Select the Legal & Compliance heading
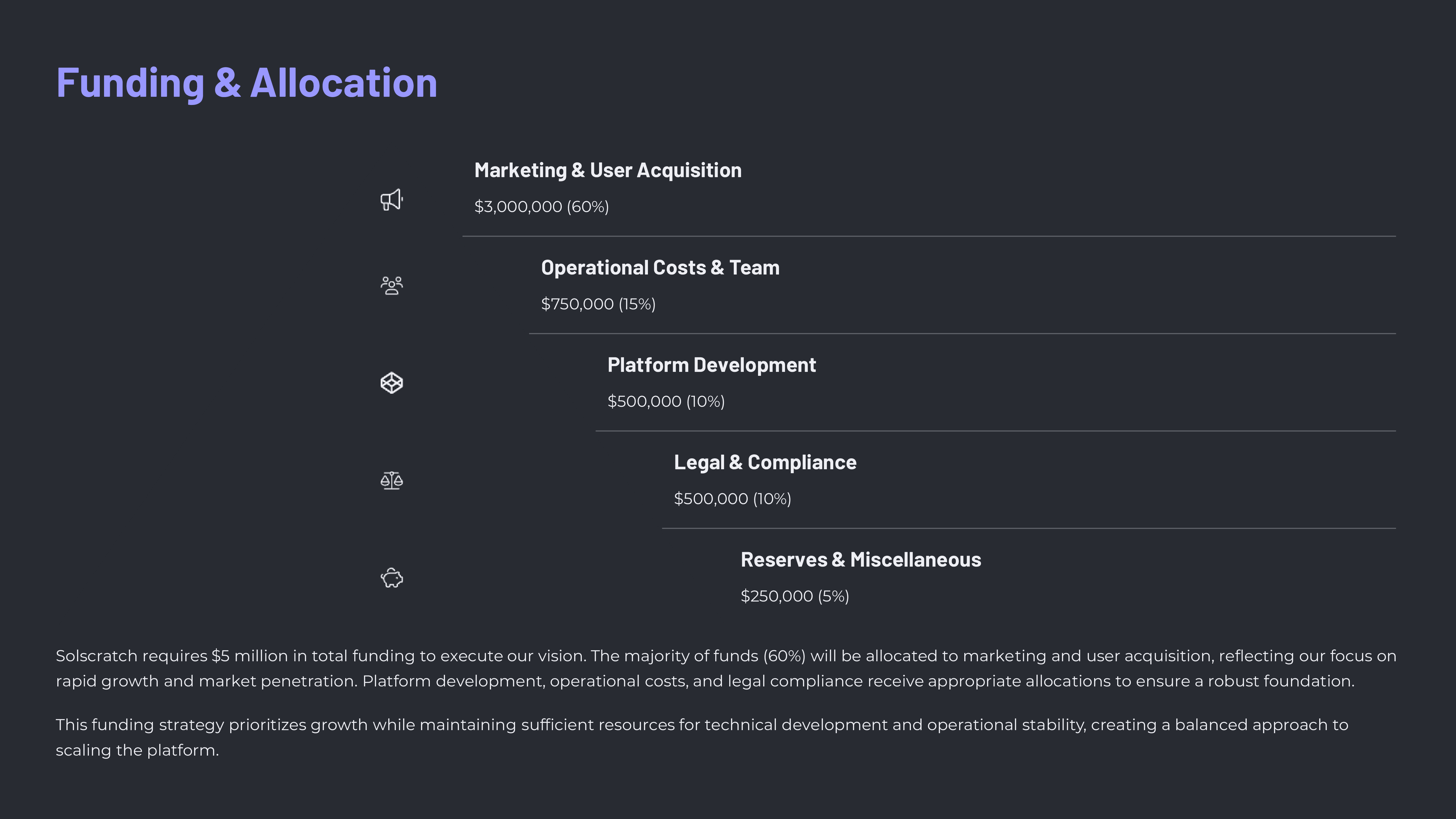This screenshot has height=819, width=1456. (x=765, y=462)
